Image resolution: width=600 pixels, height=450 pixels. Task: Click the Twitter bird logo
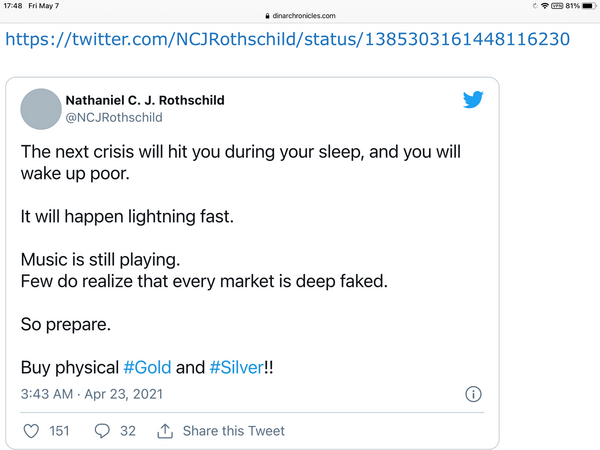[x=473, y=100]
